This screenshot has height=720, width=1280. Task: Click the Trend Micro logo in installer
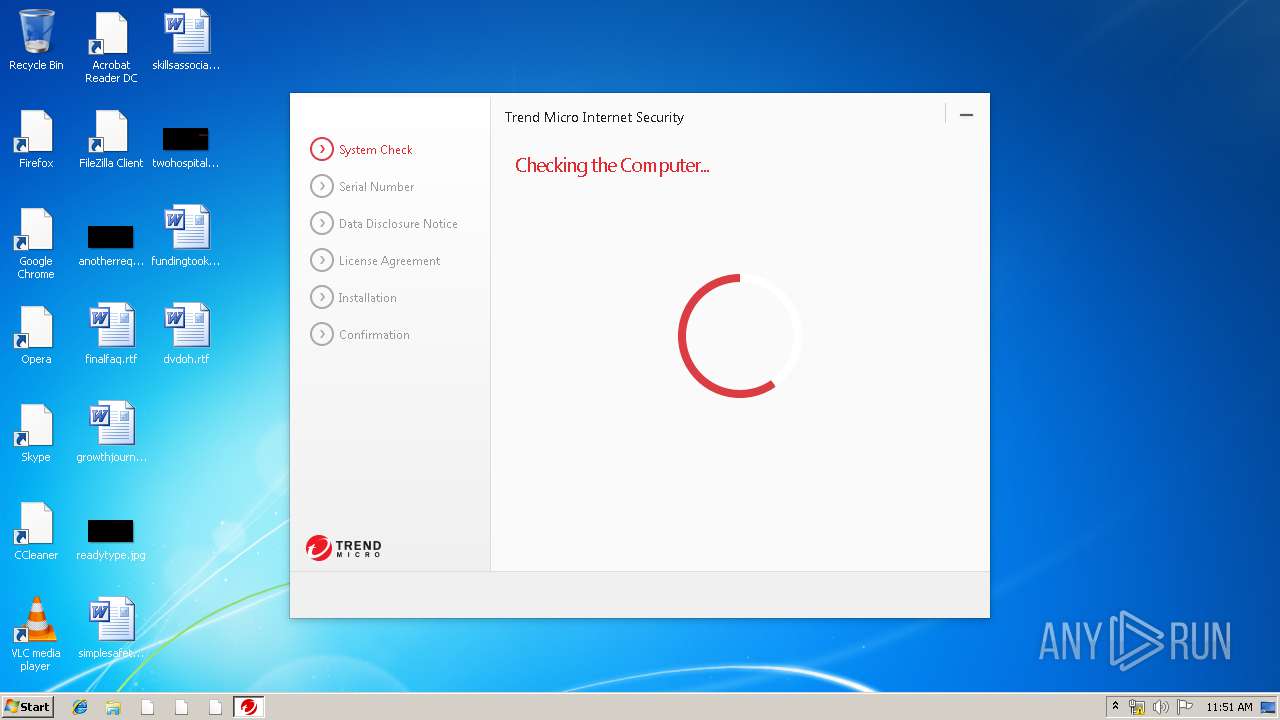pyautogui.click(x=344, y=547)
